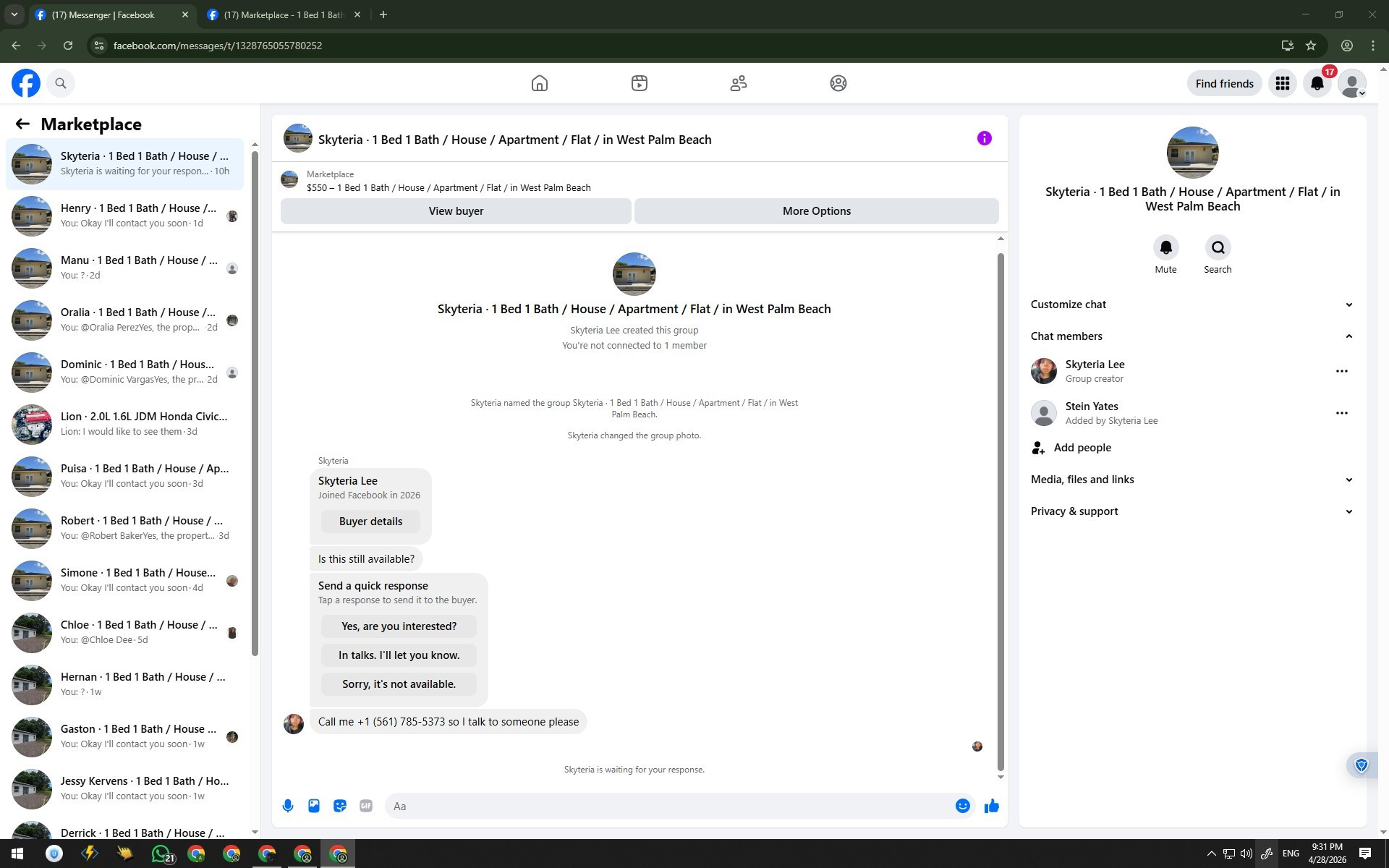Open the sticker picker icon

(x=340, y=806)
